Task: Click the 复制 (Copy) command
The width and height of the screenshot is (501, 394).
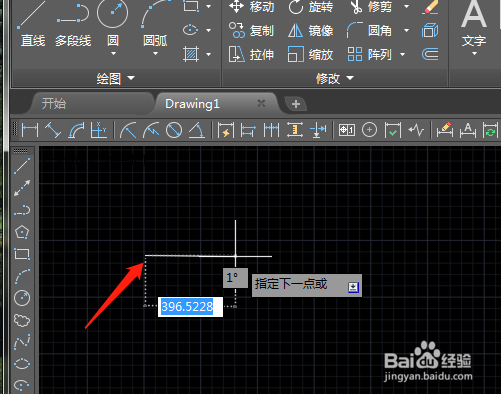Action: coord(251,31)
